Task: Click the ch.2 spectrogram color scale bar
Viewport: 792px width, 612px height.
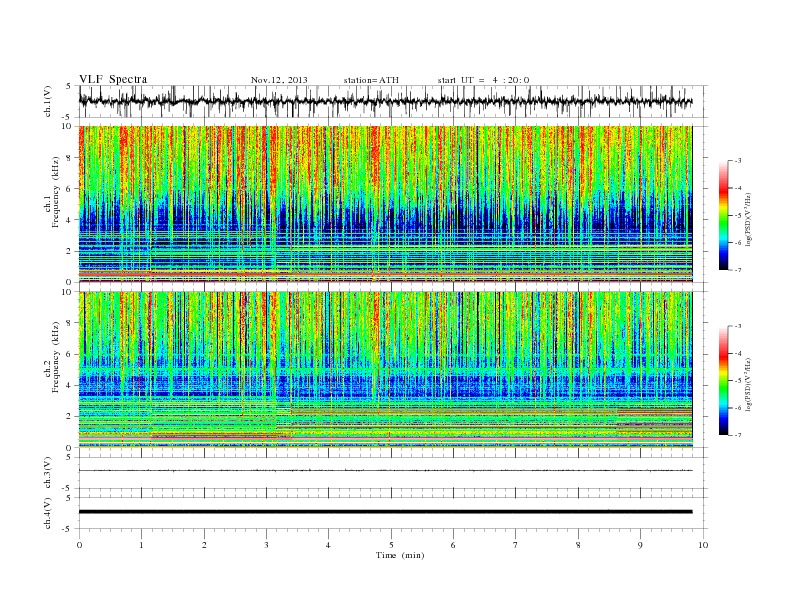Action: tap(723, 380)
